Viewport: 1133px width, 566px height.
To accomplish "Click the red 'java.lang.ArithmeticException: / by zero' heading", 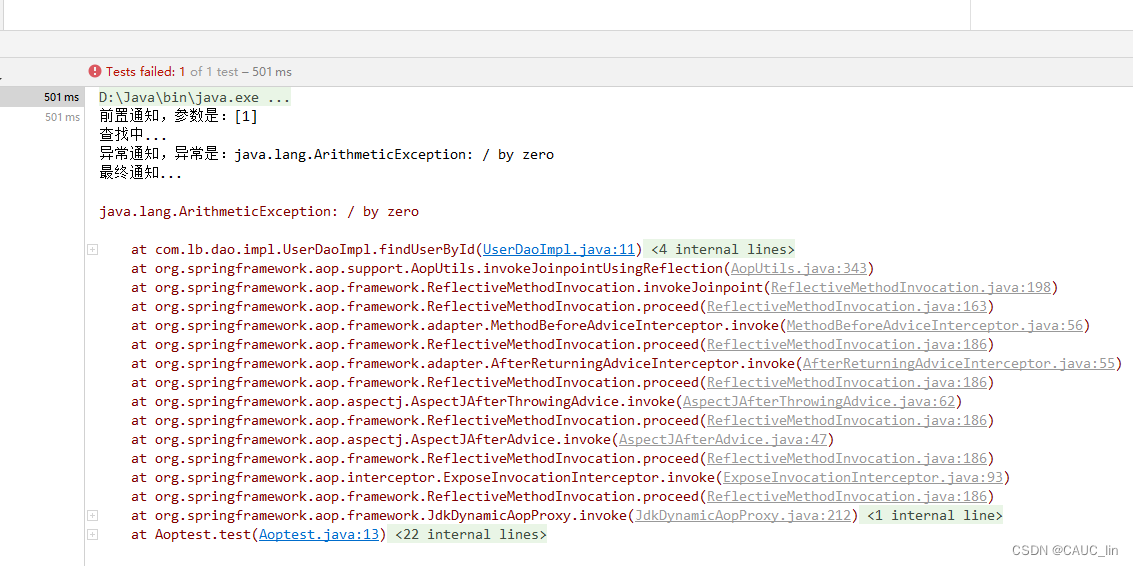I will click(259, 212).
